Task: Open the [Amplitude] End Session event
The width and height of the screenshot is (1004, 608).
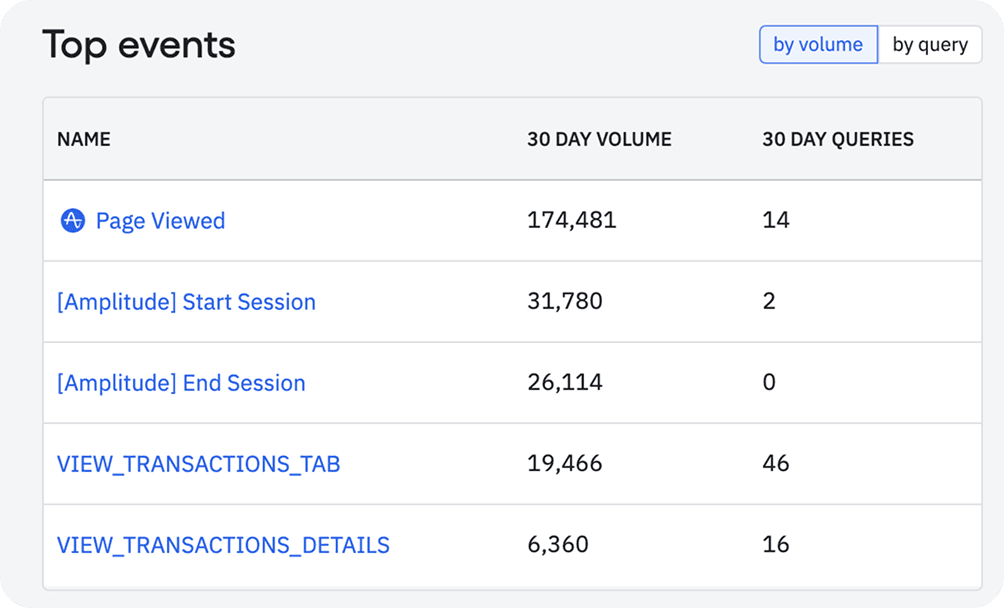Action: pos(179,383)
